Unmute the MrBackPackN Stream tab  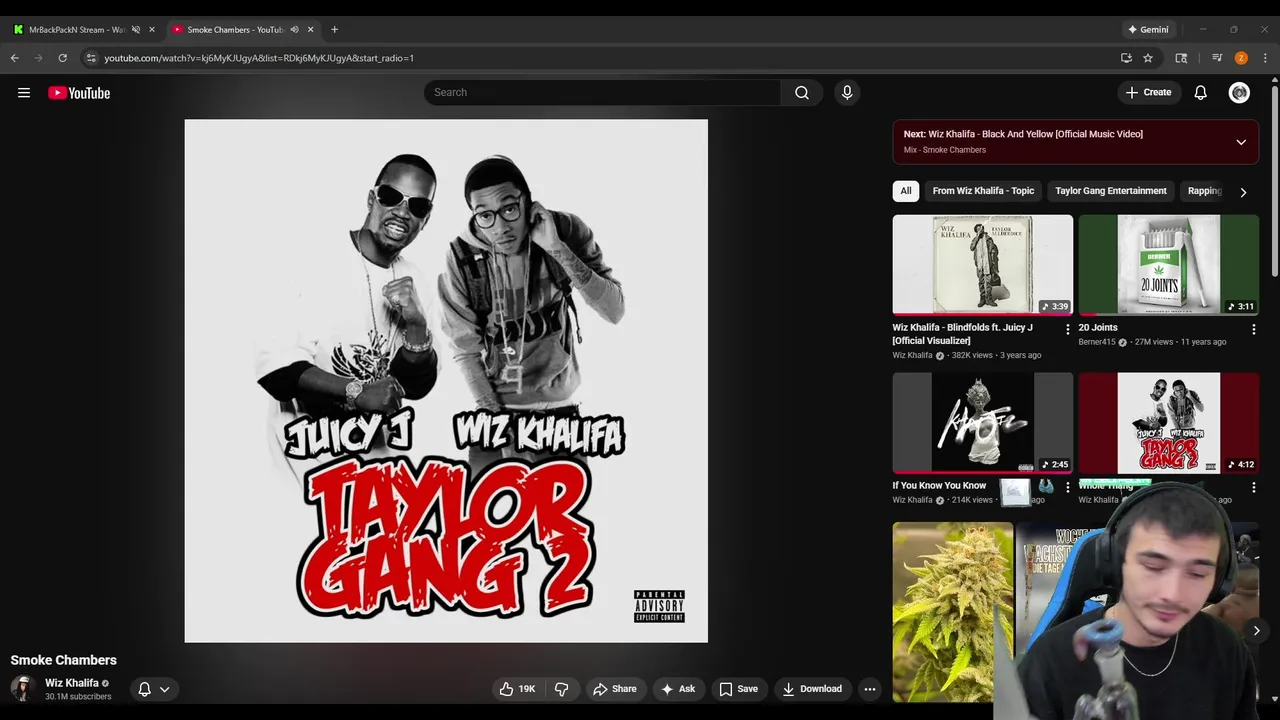pyautogui.click(x=136, y=29)
